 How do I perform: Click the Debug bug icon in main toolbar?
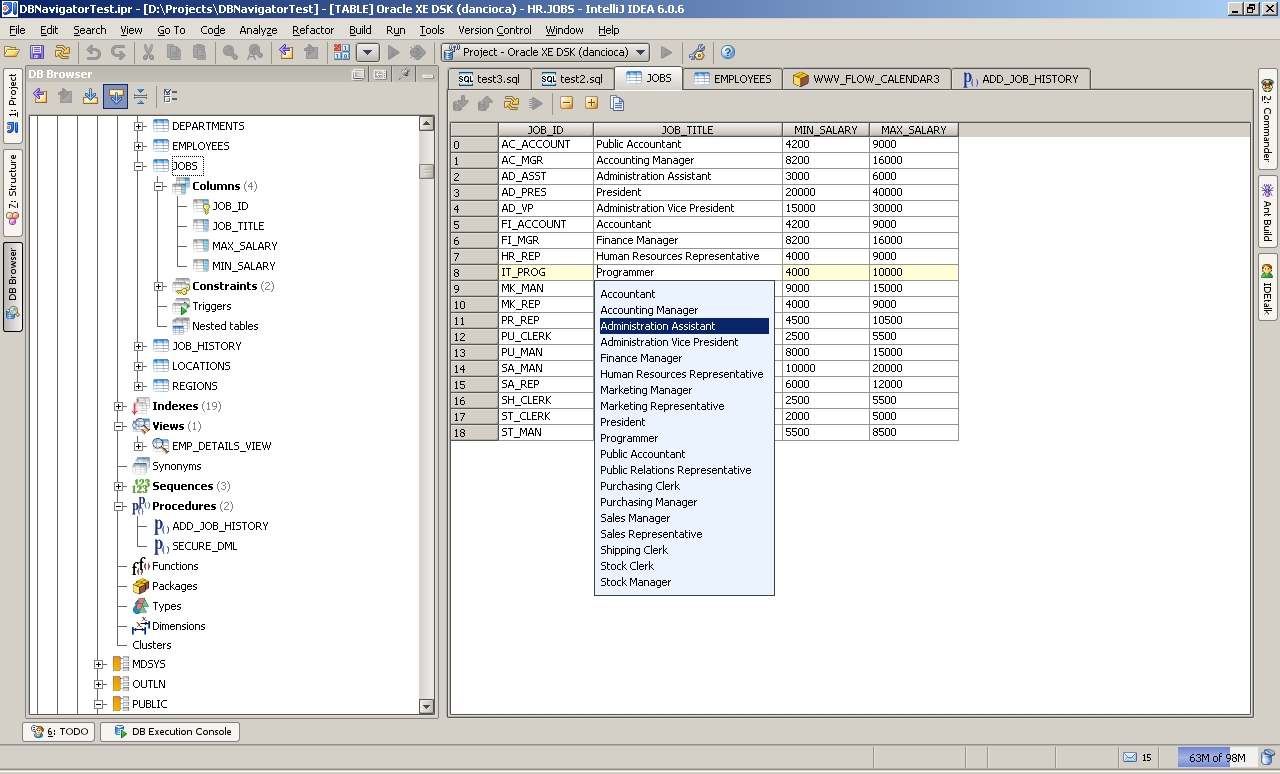tap(417, 52)
